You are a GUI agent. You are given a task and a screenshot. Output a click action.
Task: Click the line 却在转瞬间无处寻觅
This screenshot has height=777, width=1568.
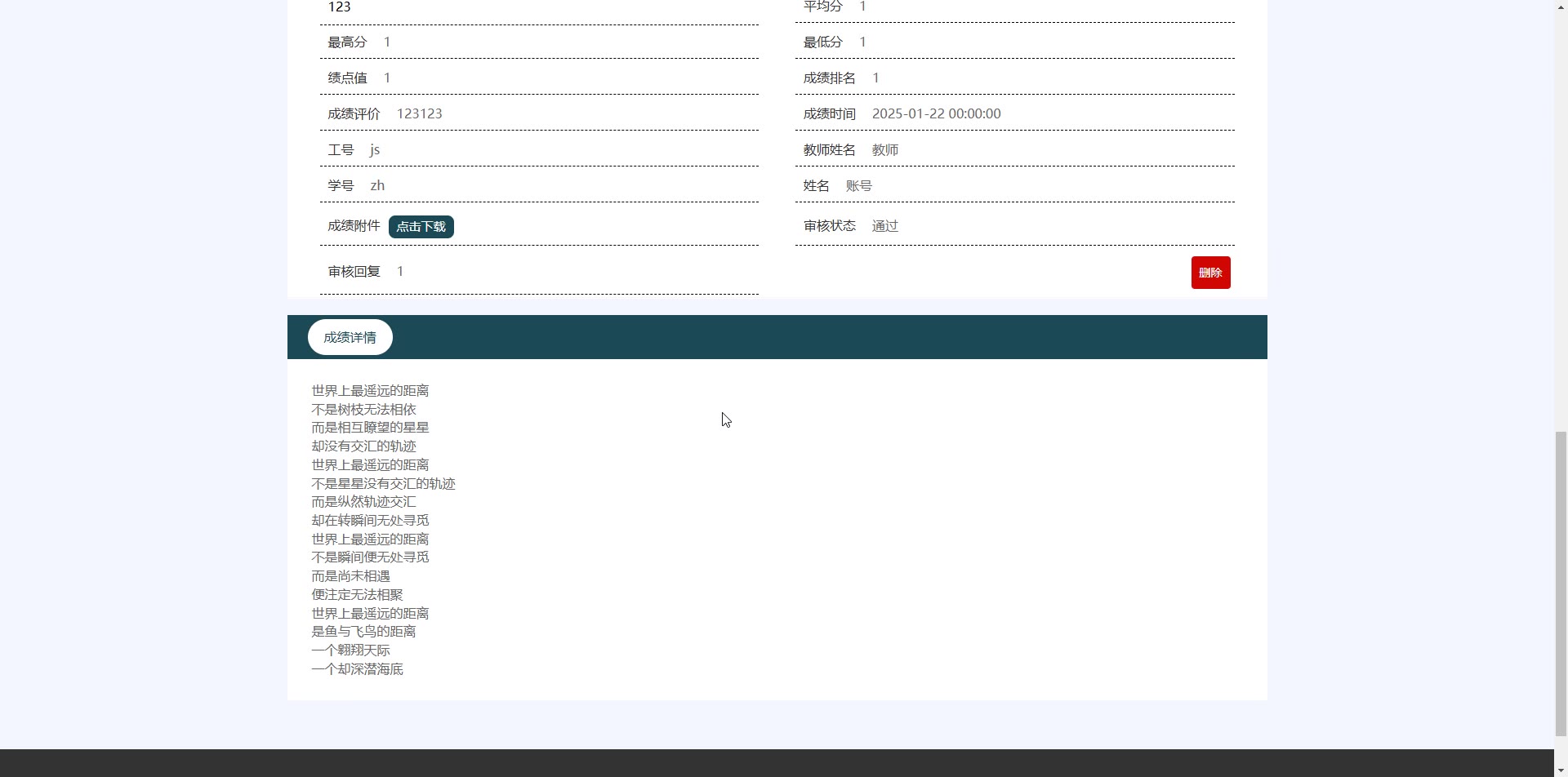pyautogui.click(x=370, y=521)
